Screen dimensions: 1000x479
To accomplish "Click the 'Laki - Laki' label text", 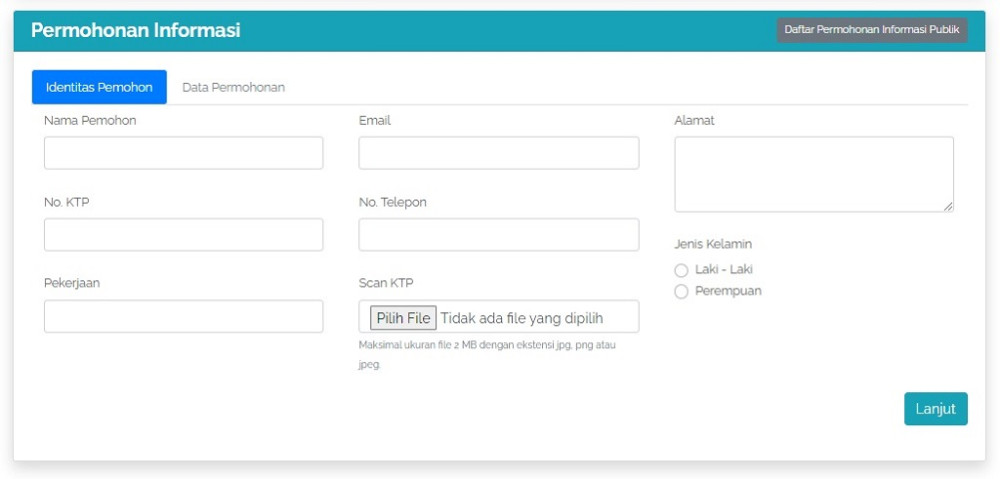I will pyautogui.click(x=723, y=269).
